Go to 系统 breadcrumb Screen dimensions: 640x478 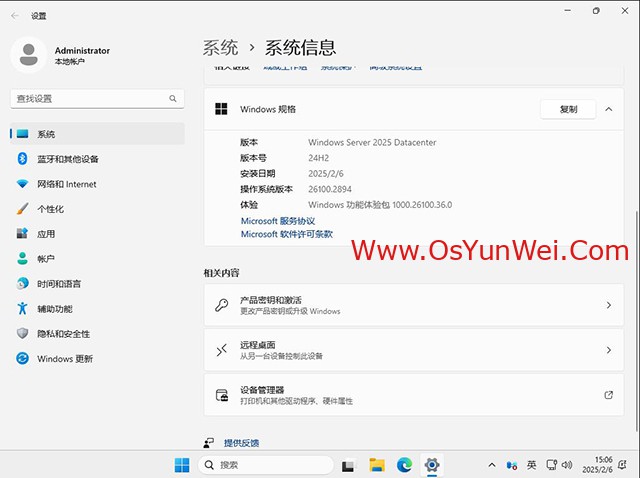(221, 48)
